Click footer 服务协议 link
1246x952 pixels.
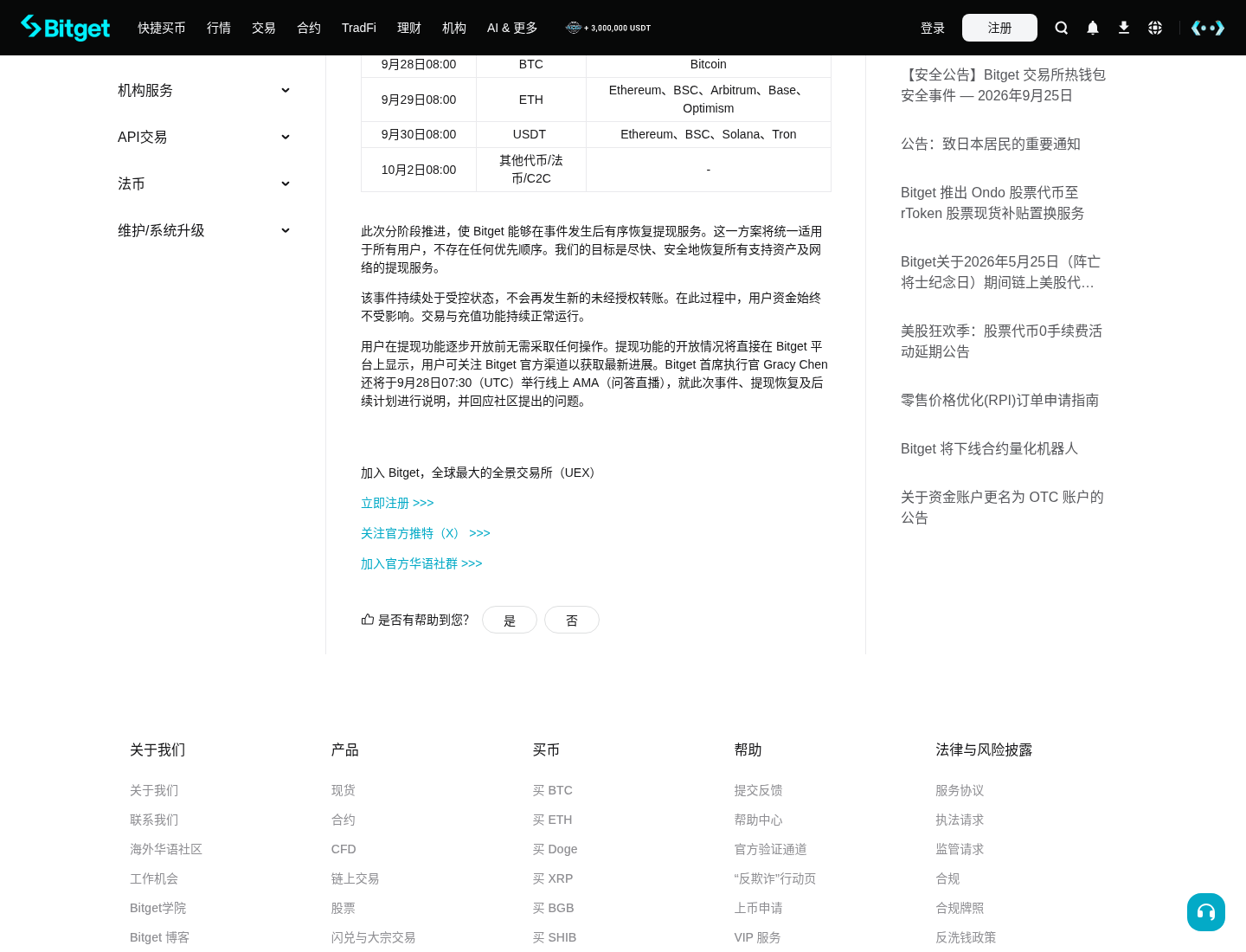pos(960,790)
